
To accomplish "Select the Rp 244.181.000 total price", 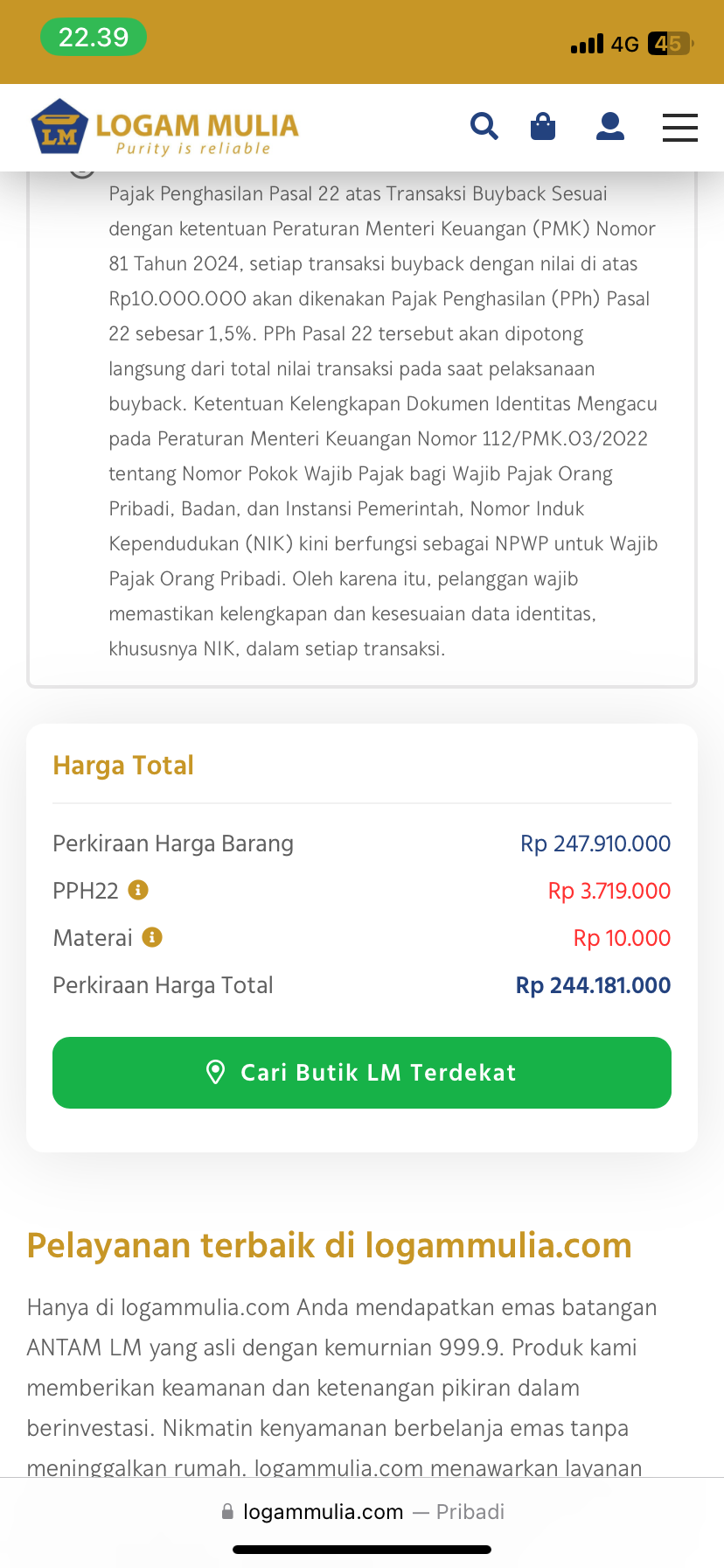I will point(593,985).
